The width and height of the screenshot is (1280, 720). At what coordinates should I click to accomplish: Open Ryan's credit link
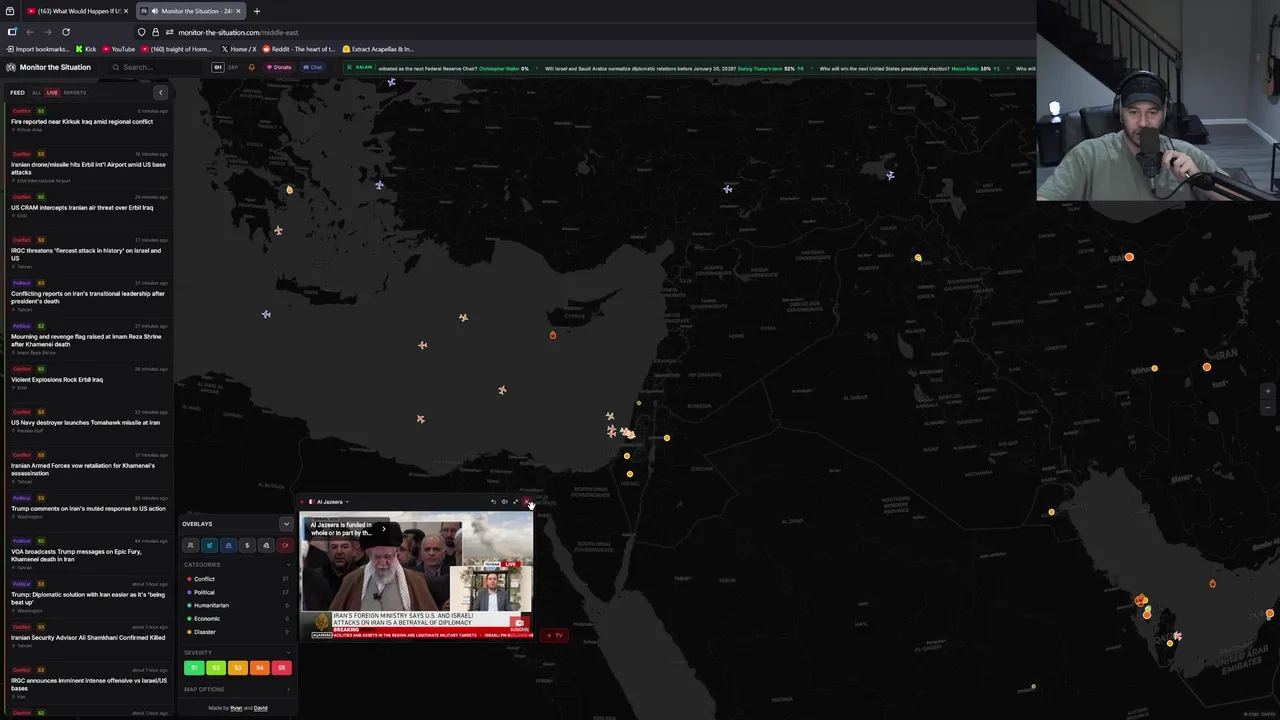click(236, 708)
